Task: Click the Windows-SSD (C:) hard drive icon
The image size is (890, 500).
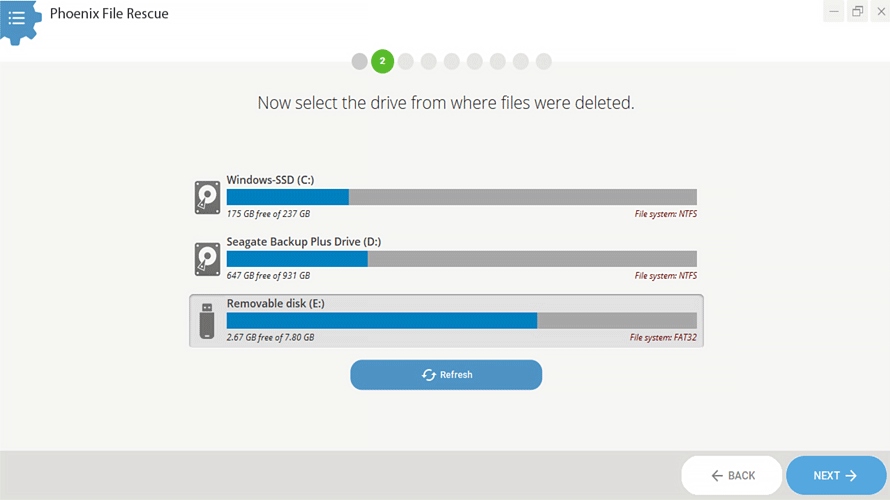Action: coord(207,197)
